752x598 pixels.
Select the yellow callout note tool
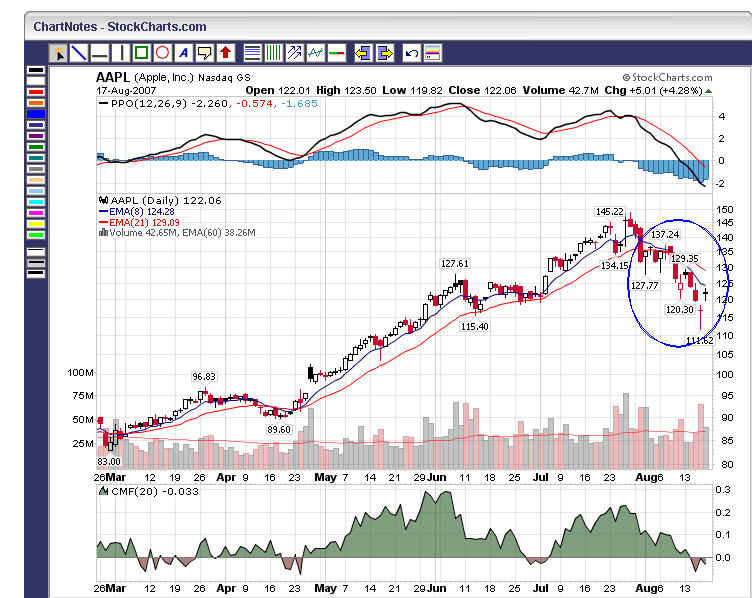(205, 53)
